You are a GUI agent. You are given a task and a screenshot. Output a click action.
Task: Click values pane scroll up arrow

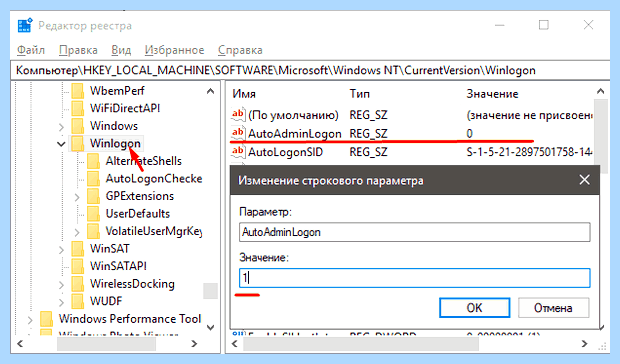(600, 91)
